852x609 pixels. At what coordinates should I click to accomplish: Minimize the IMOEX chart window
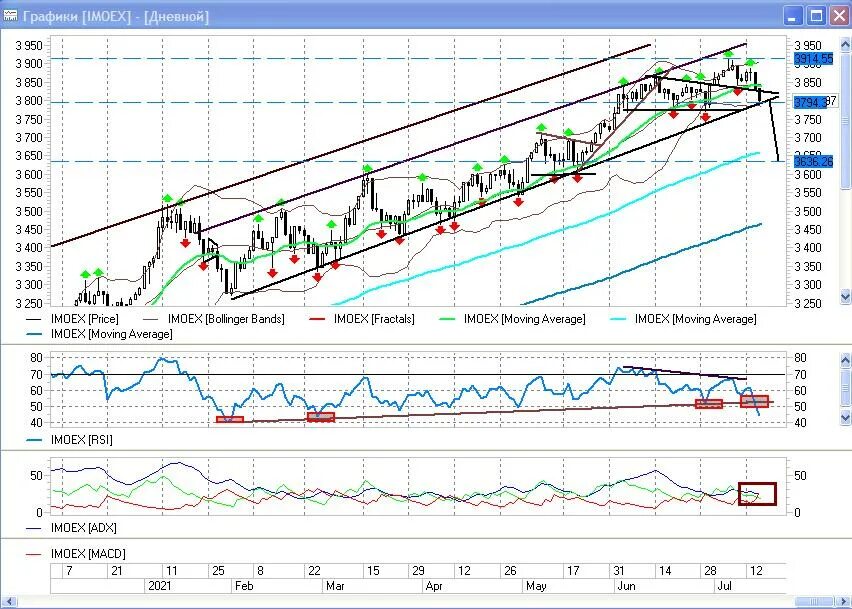[x=793, y=16]
